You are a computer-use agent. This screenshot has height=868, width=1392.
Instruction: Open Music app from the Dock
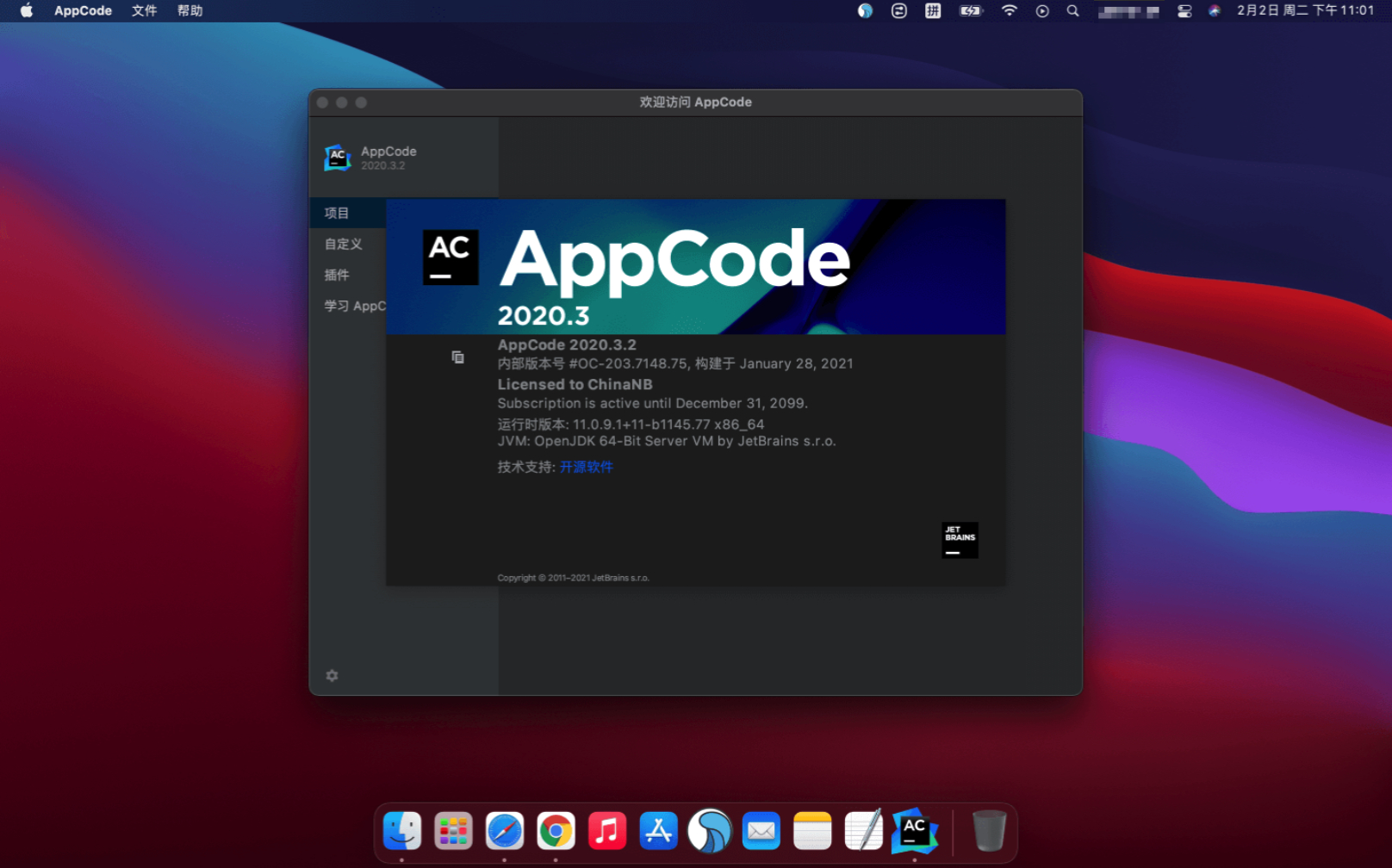click(607, 832)
